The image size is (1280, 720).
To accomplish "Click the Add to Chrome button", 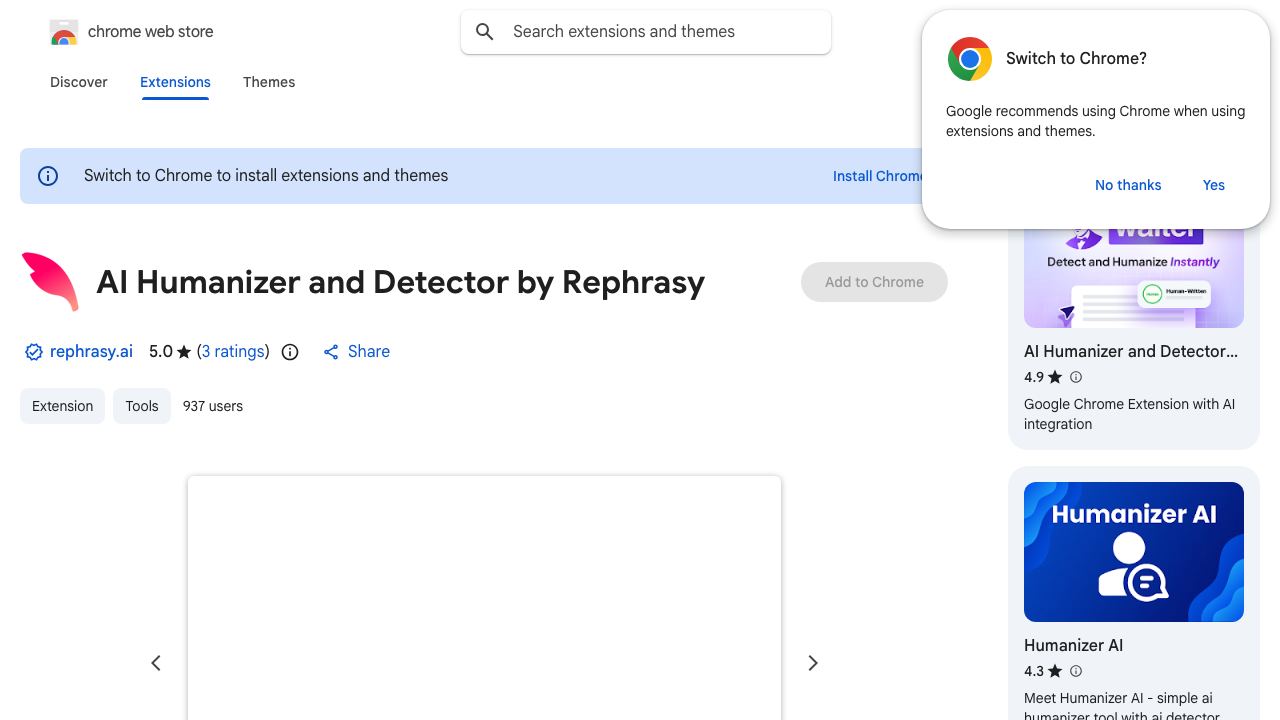I will (x=874, y=282).
